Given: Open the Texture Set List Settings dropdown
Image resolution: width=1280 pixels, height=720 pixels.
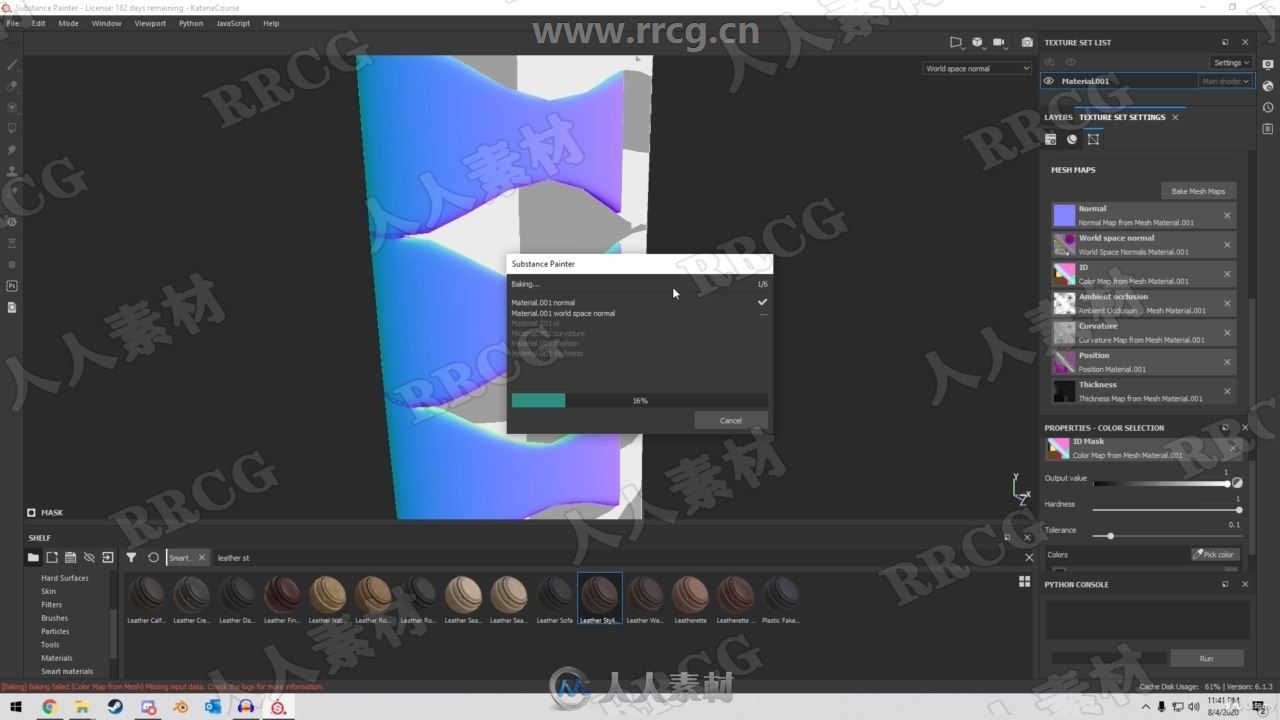Looking at the screenshot, I should [1231, 62].
